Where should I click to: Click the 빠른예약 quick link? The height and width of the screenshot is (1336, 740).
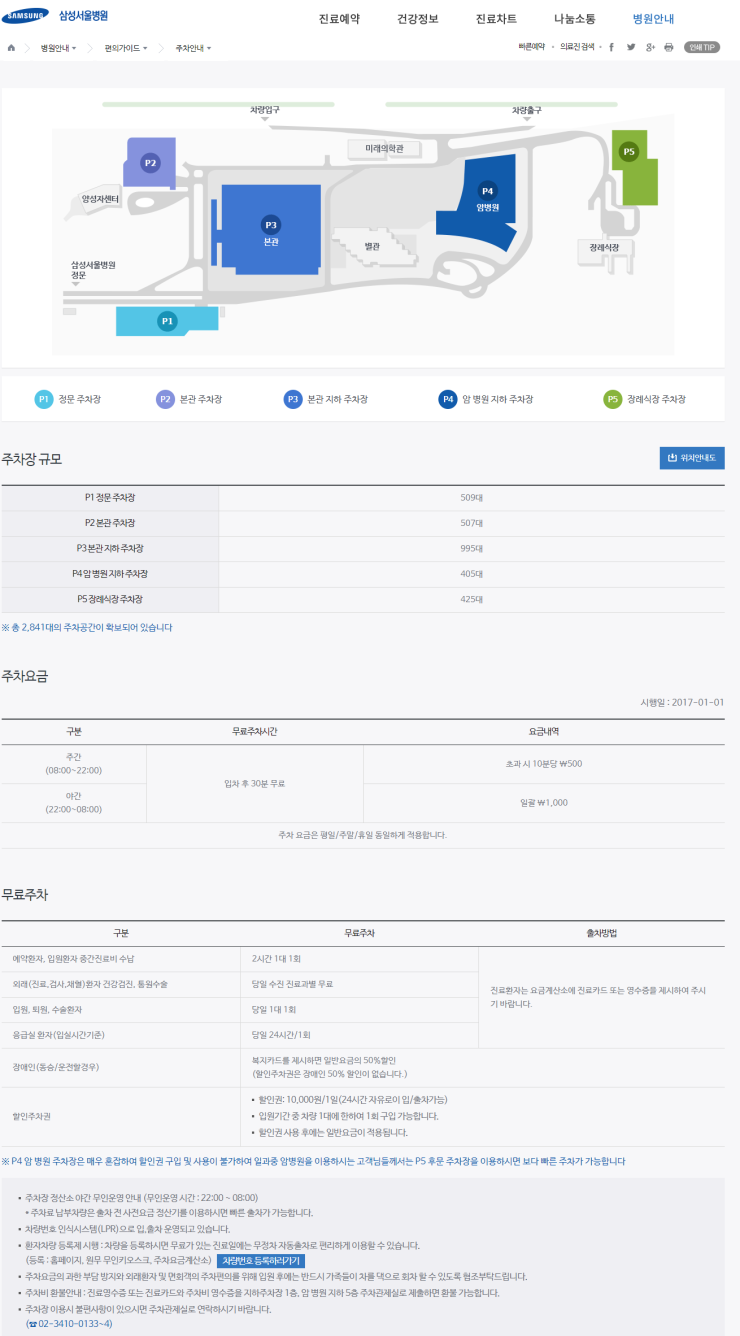pos(532,47)
